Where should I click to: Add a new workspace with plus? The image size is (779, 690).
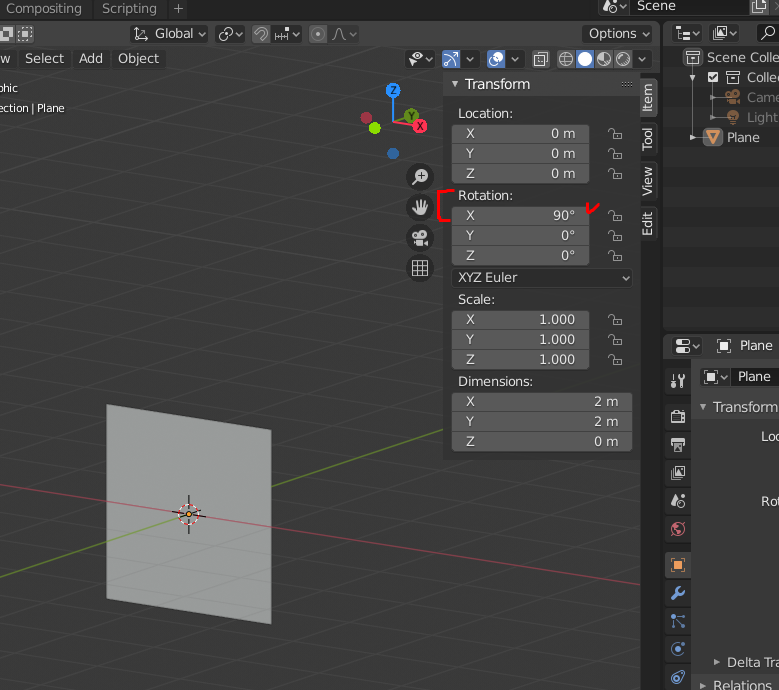click(x=178, y=8)
